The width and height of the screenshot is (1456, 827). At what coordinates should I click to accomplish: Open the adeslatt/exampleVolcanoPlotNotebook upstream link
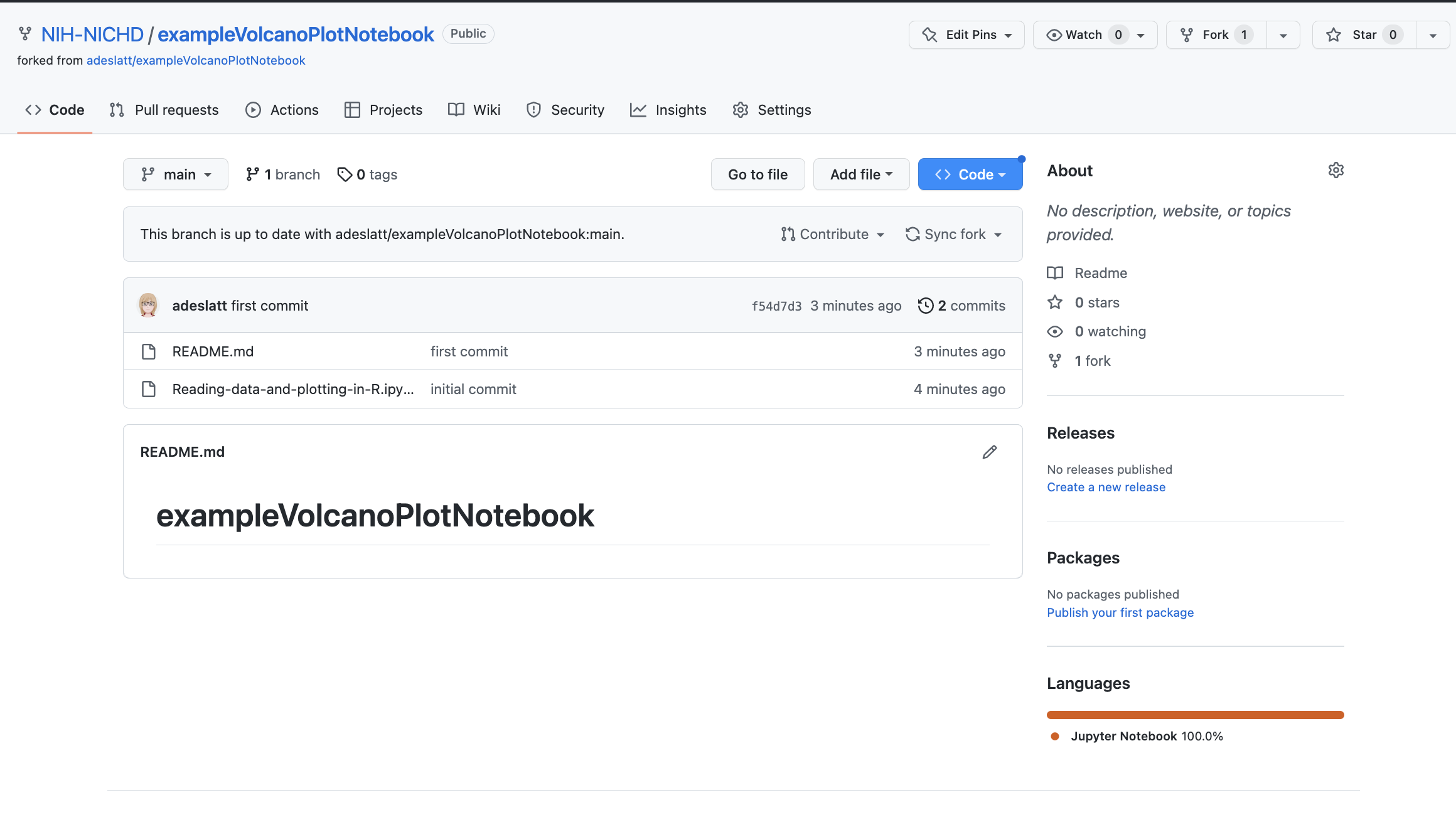pos(196,60)
